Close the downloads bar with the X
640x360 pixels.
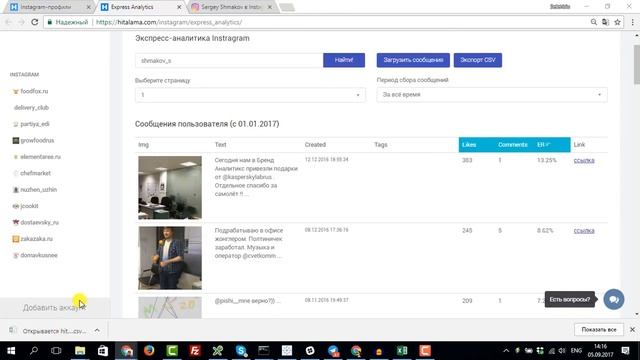coord(632,329)
